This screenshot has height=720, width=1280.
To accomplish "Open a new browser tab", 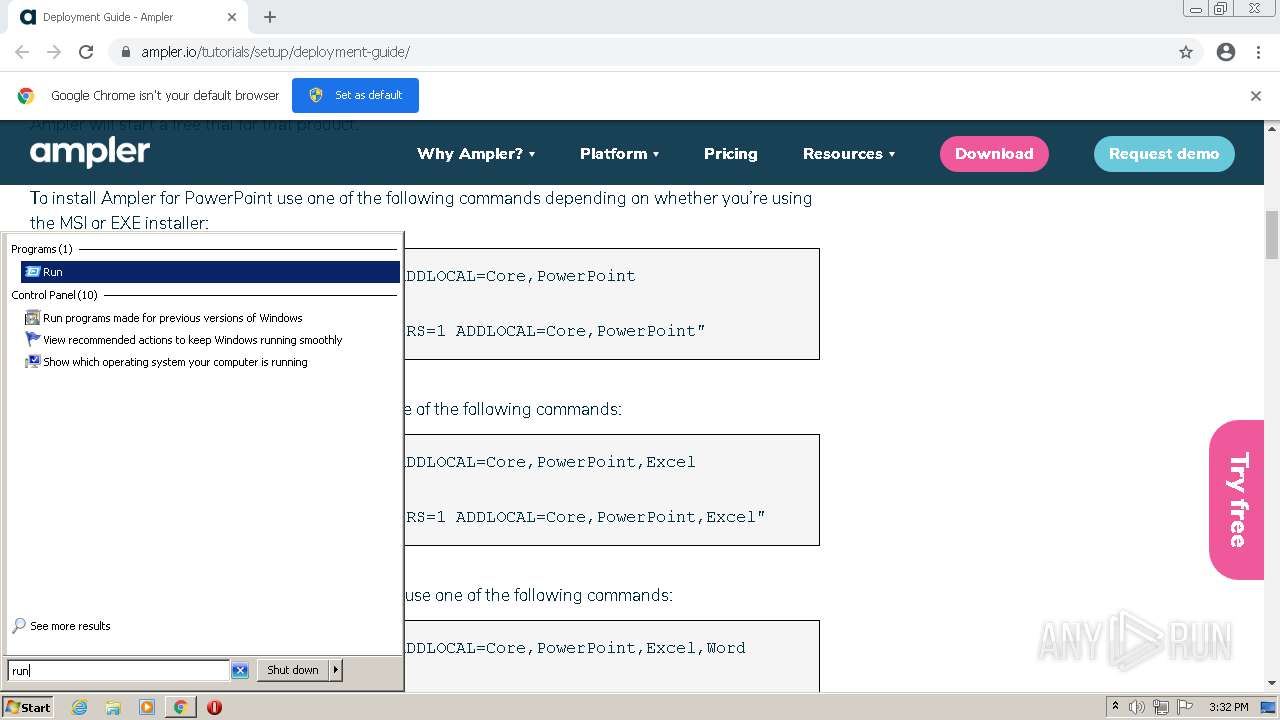I will click(270, 17).
